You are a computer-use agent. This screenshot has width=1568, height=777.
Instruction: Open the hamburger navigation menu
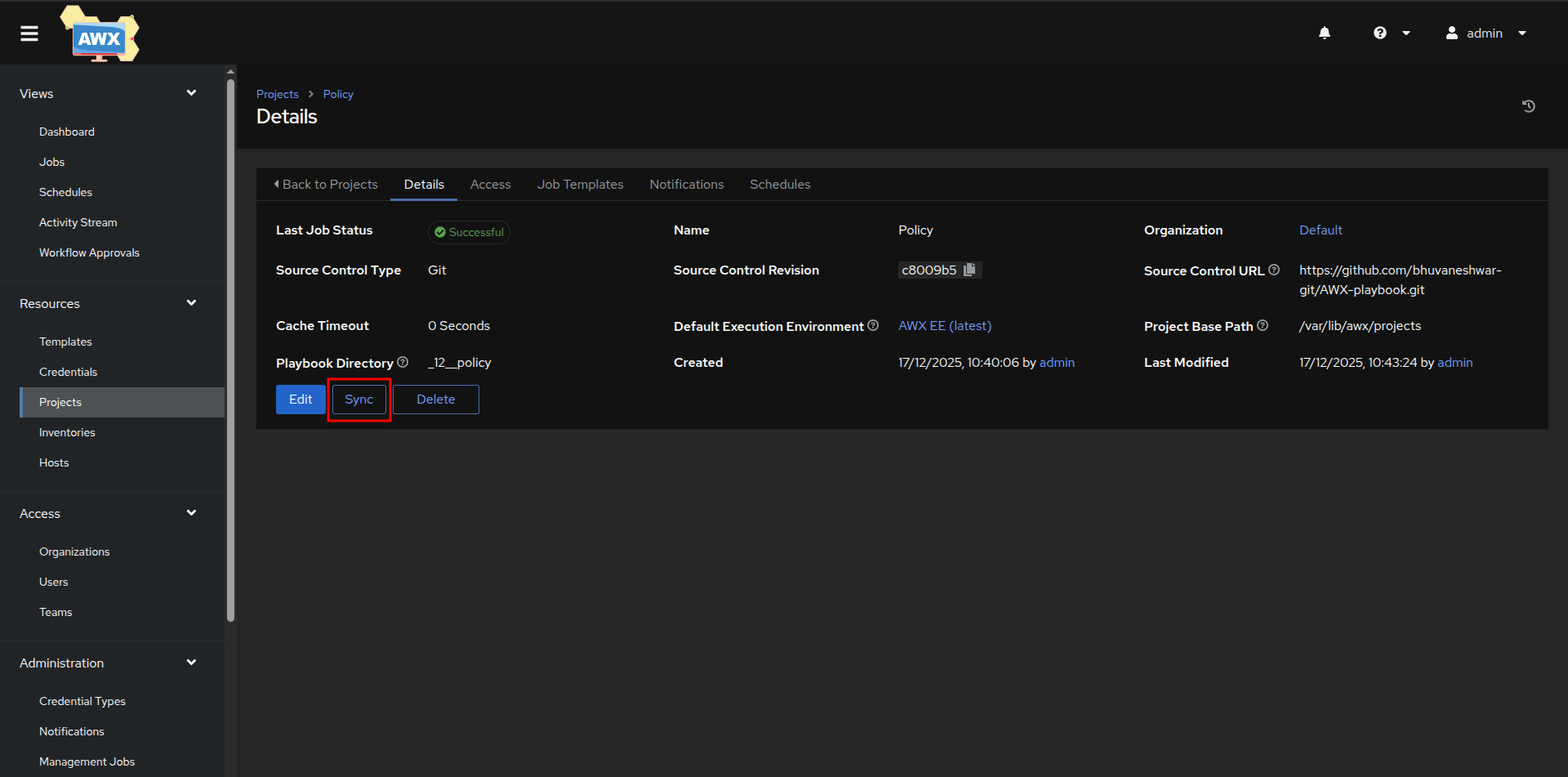[x=29, y=33]
